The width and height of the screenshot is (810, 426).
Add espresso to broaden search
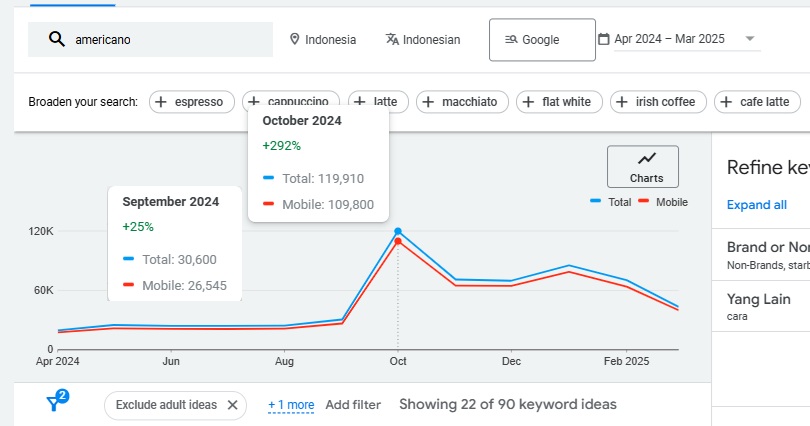(192, 102)
